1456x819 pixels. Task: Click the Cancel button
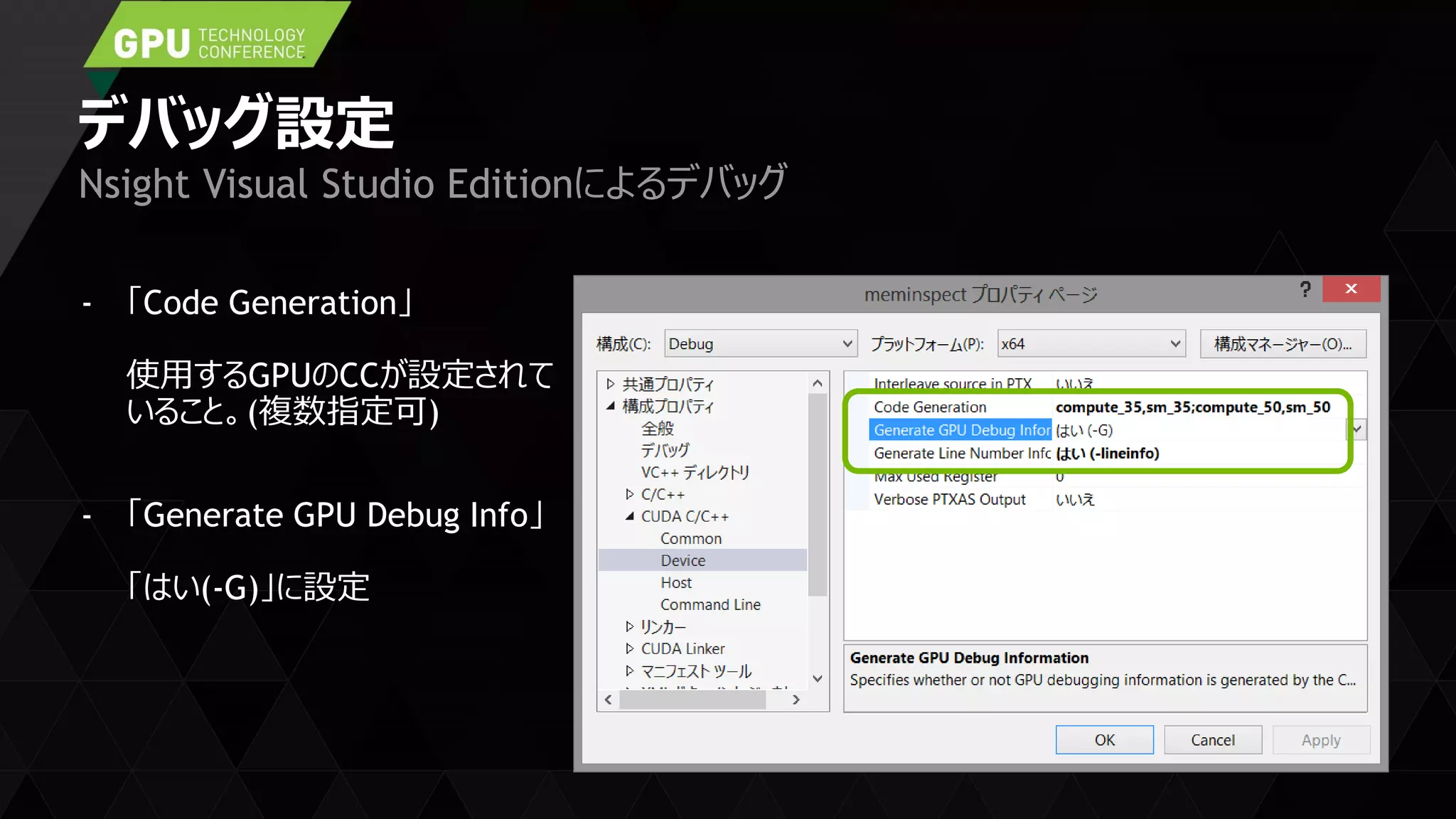(x=1213, y=740)
